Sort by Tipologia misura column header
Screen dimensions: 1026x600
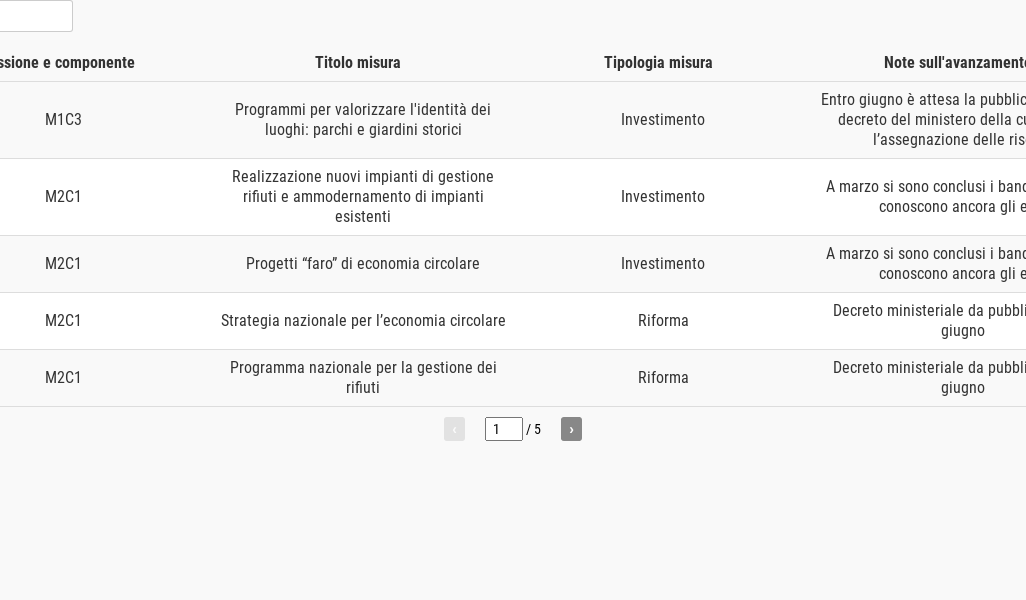658,63
